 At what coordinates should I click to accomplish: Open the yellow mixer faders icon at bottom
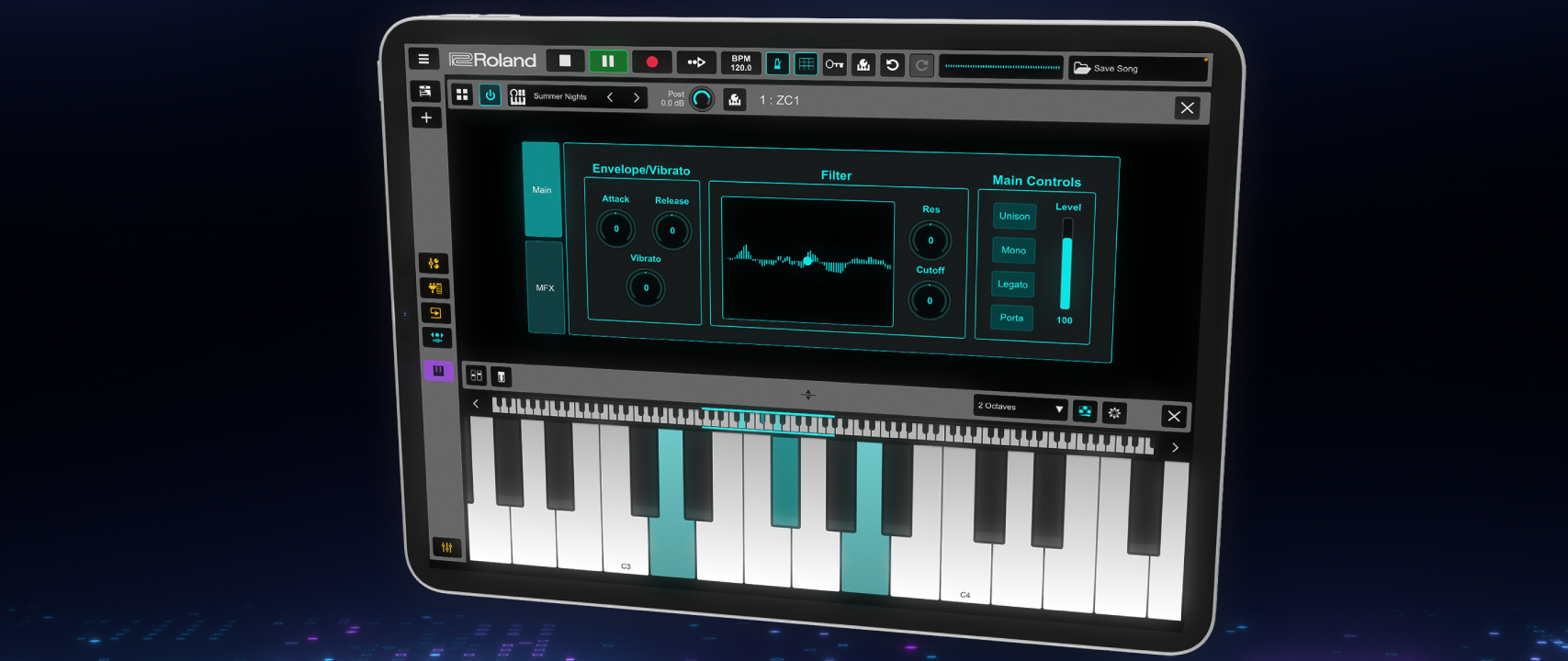[x=446, y=547]
